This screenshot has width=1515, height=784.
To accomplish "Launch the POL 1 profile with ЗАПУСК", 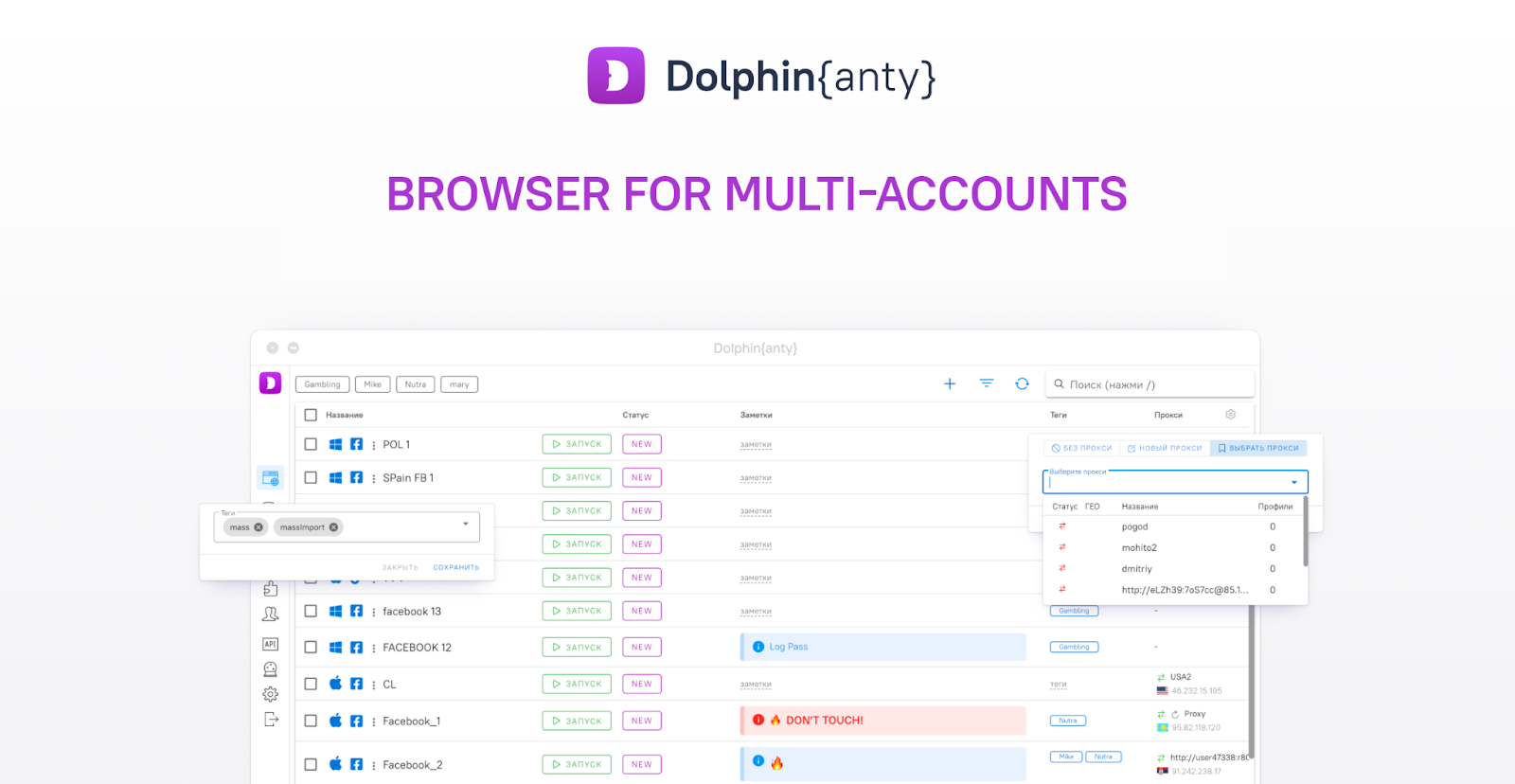I will 577,444.
